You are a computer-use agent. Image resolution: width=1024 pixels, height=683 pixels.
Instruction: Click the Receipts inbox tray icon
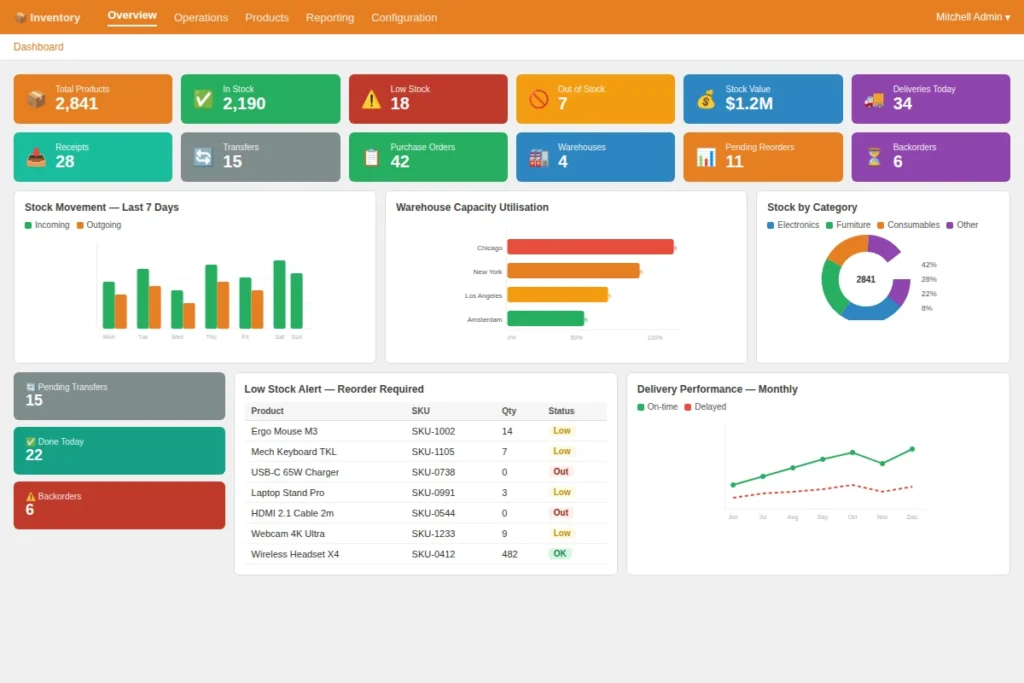tap(37, 157)
